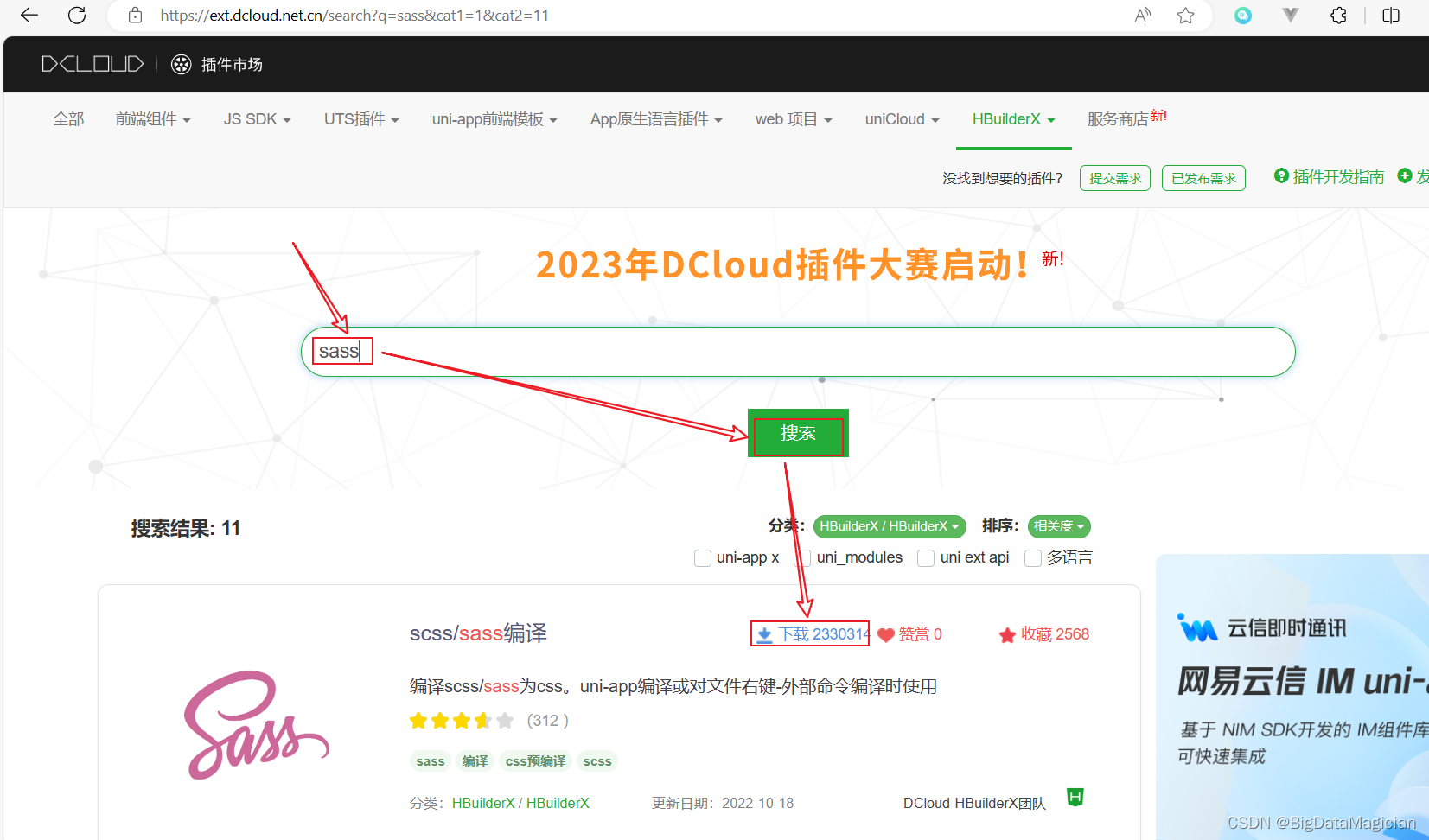Open the scss/sass编译 plugin title
1429x840 pixels.
point(478,633)
